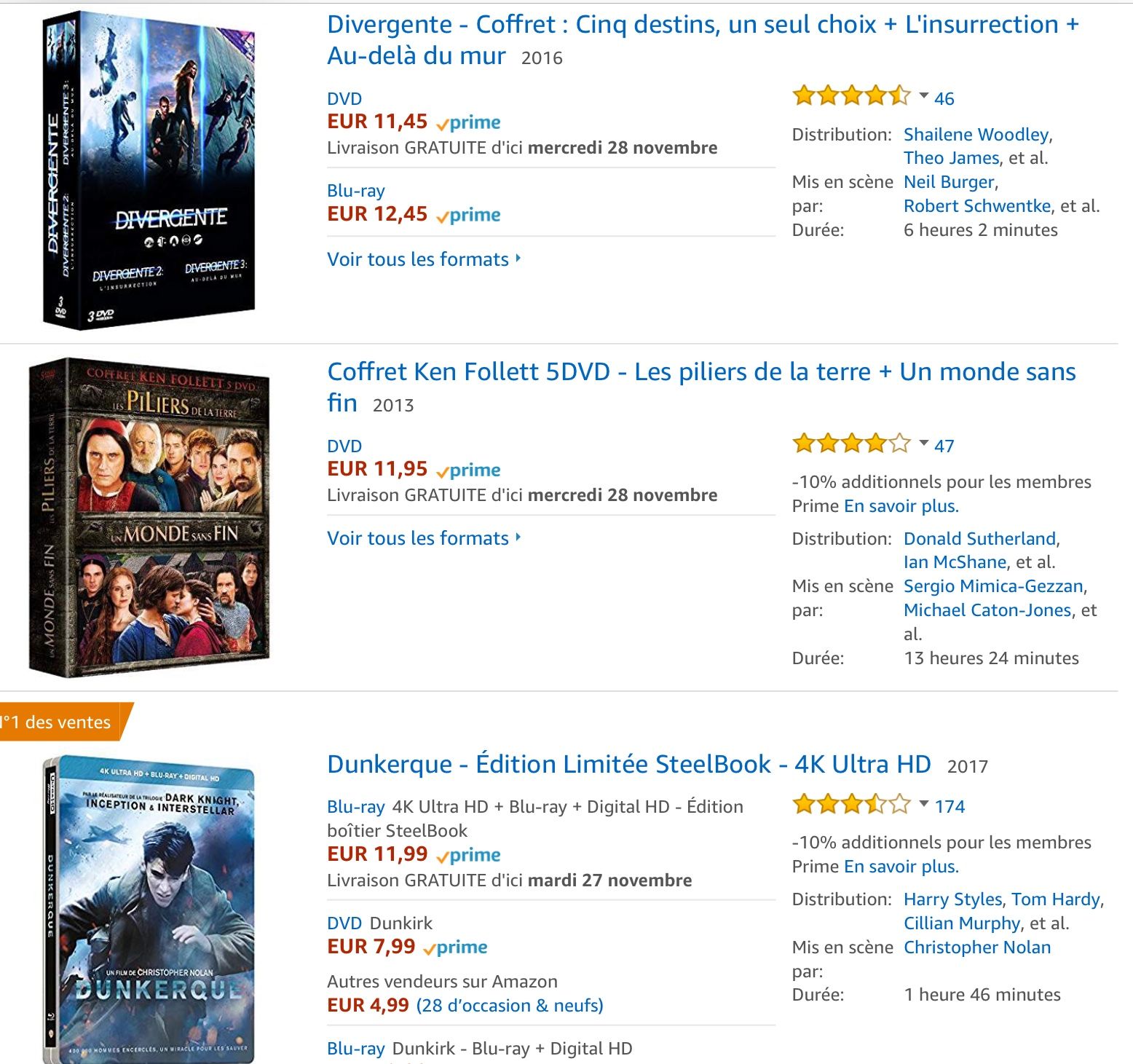Select Blu-ray format for Divergente

click(x=355, y=191)
